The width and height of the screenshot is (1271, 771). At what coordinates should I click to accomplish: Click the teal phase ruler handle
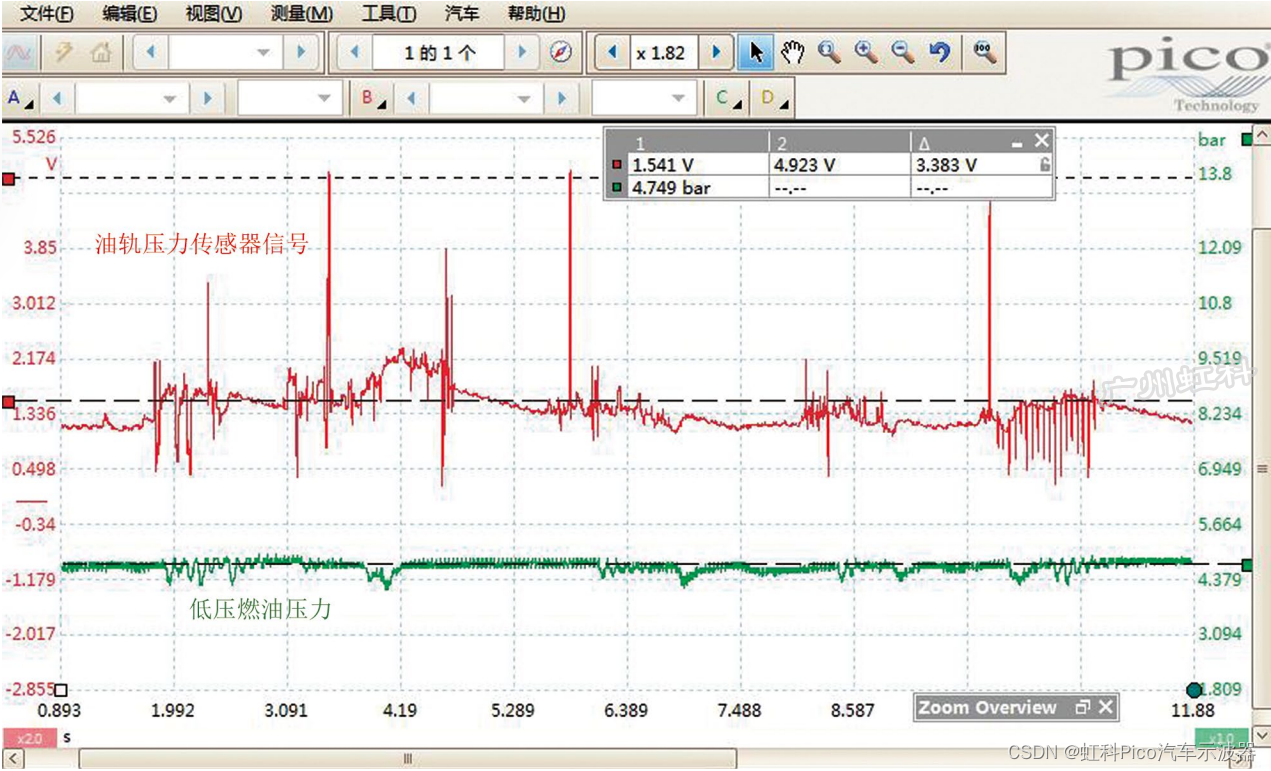click(x=1193, y=690)
